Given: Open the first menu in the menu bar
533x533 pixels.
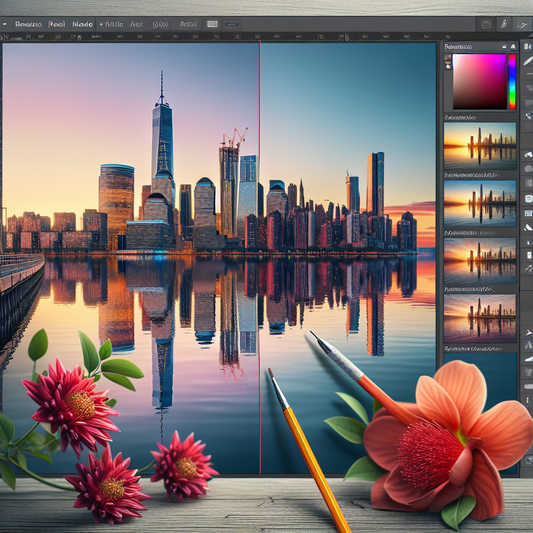Looking at the screenshot, I should point(29,24).
